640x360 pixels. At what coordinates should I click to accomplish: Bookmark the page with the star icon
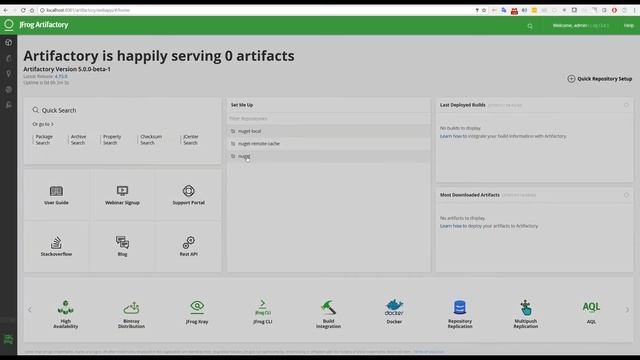(484, 10)
